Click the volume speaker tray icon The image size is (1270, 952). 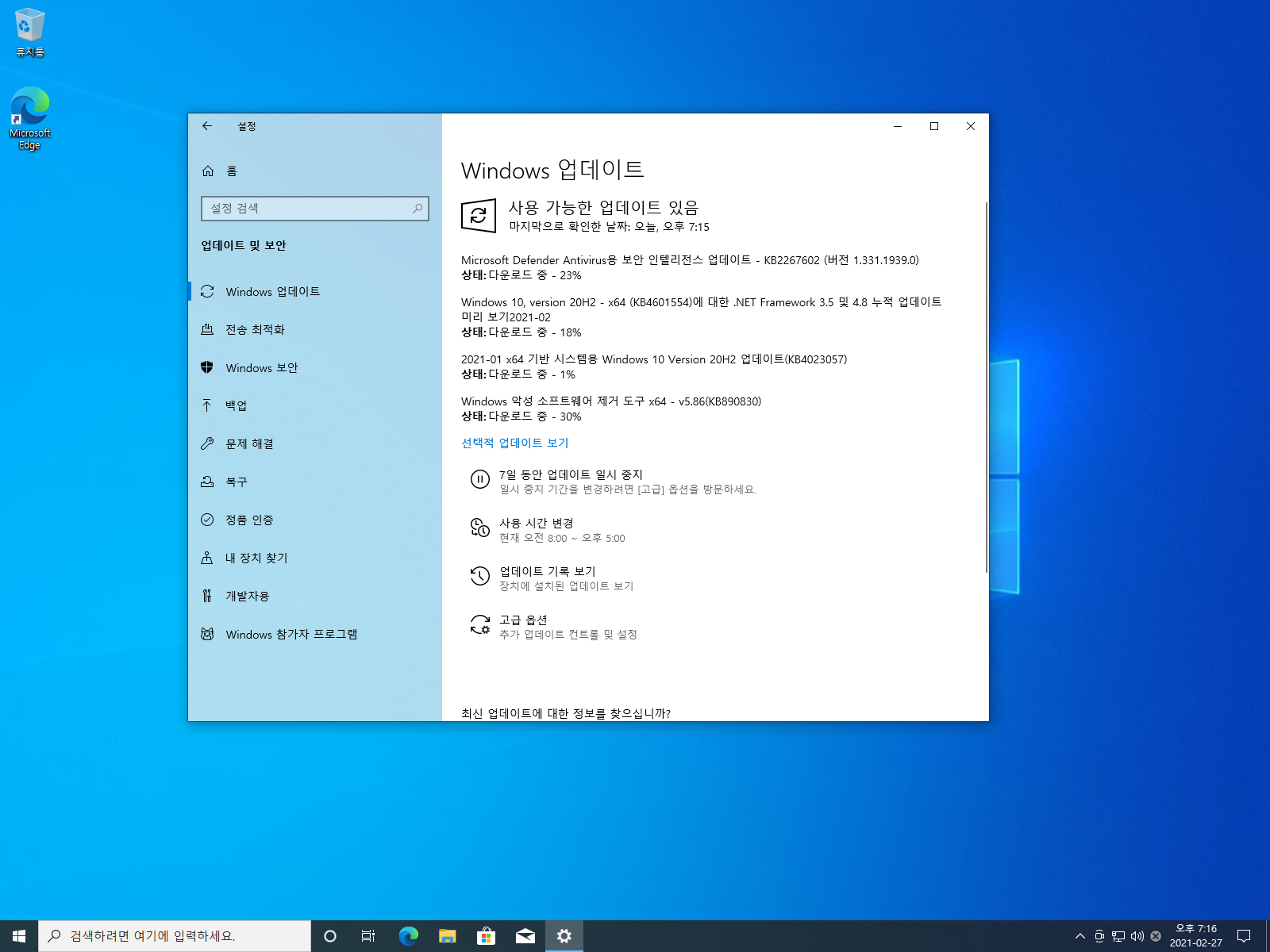coord(1137,936)
